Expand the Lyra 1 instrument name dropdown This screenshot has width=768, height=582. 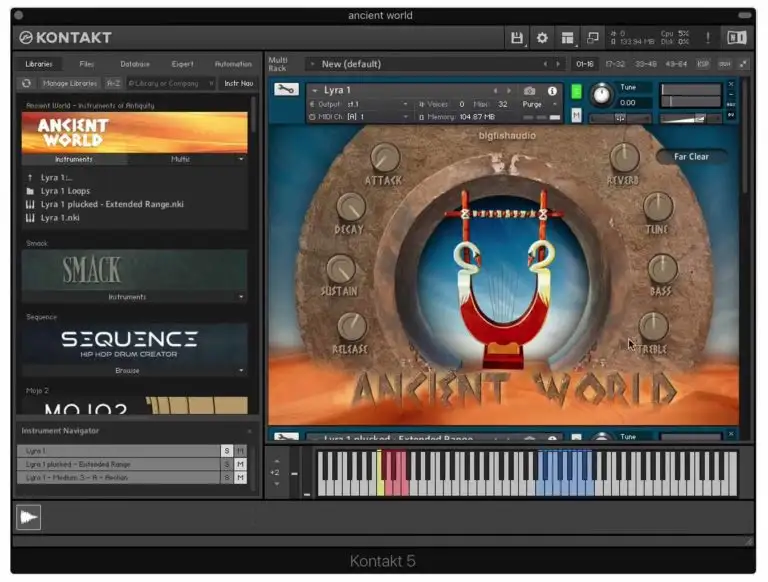[x=314, y=91]
